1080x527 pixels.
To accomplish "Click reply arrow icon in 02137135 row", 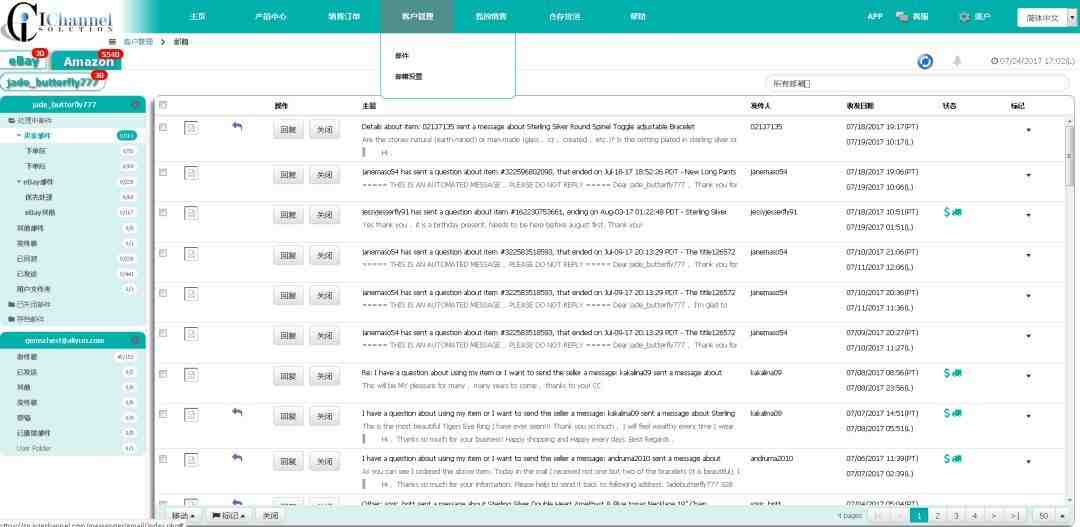I will click(x=237, y=126).
